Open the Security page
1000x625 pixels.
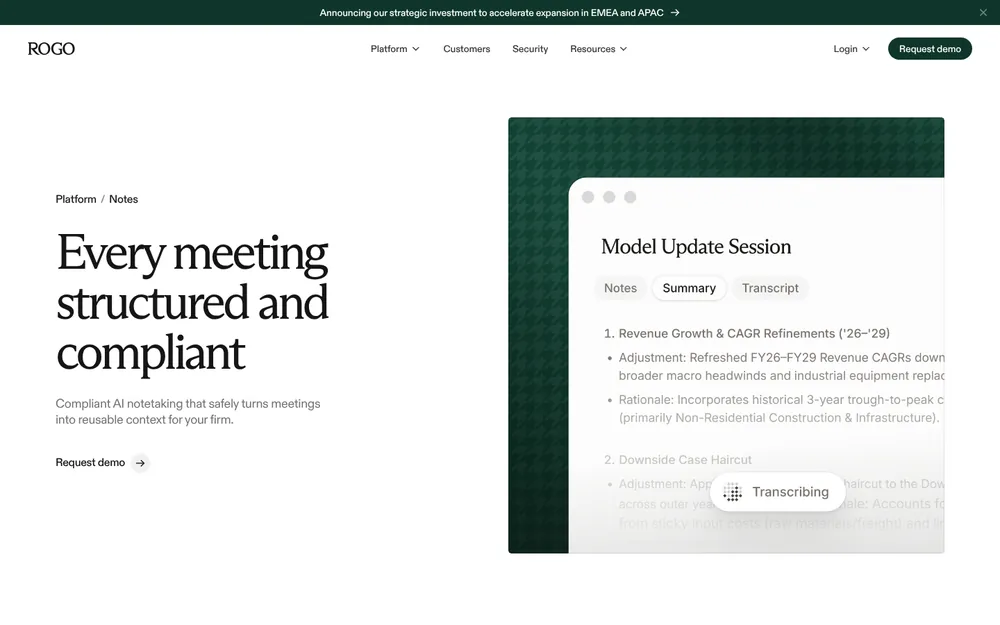coord(530,49)
